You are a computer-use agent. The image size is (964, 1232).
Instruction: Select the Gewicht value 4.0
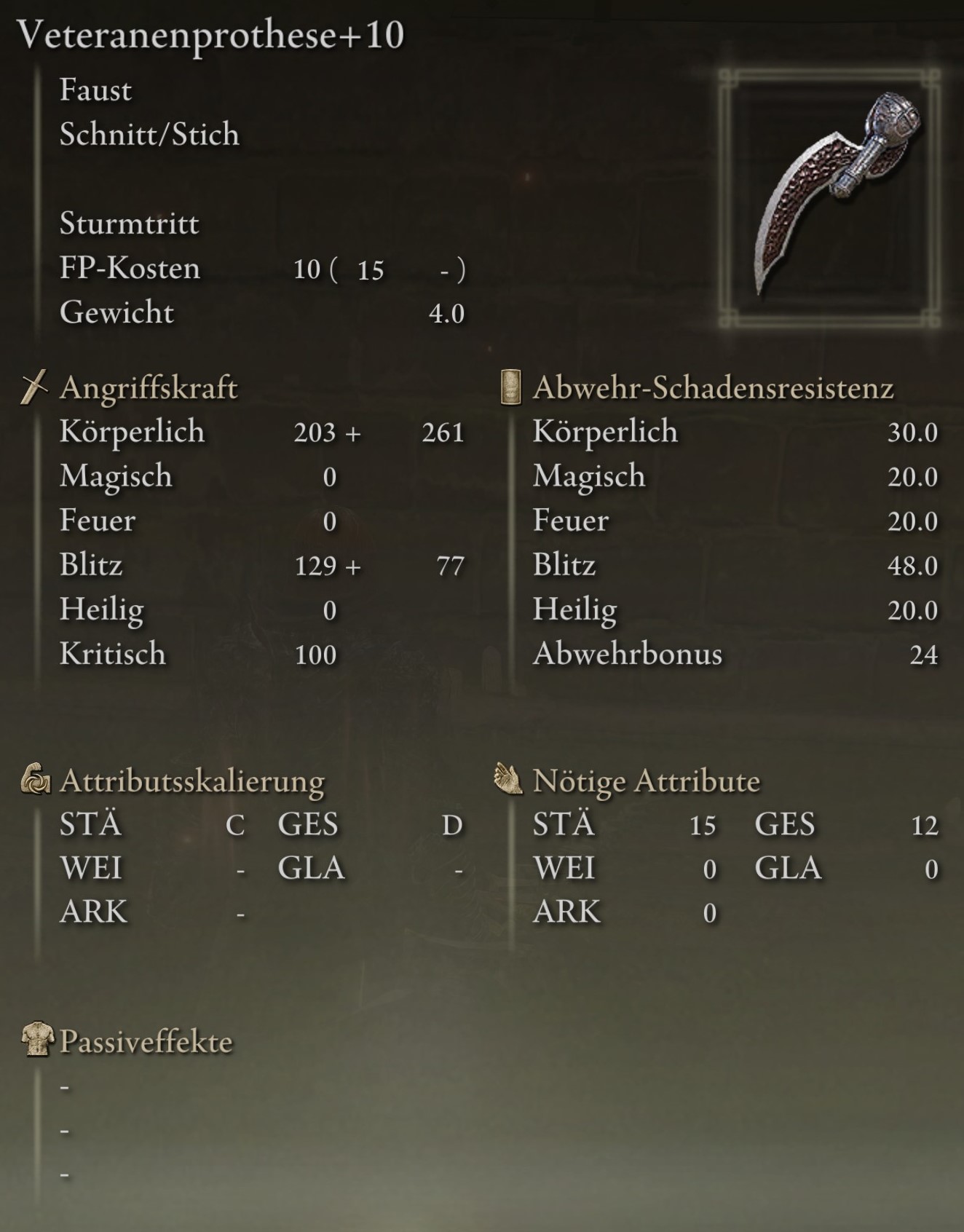(x=446, y=314)
